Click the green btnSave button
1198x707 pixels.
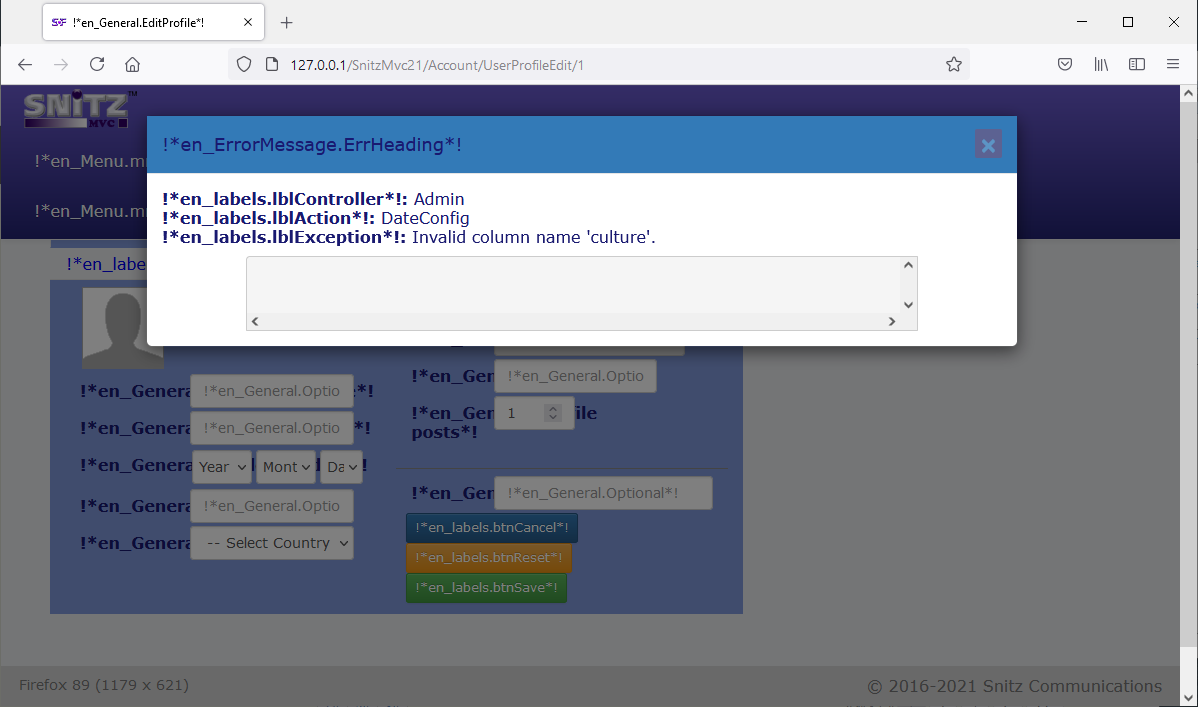(486, 588)
